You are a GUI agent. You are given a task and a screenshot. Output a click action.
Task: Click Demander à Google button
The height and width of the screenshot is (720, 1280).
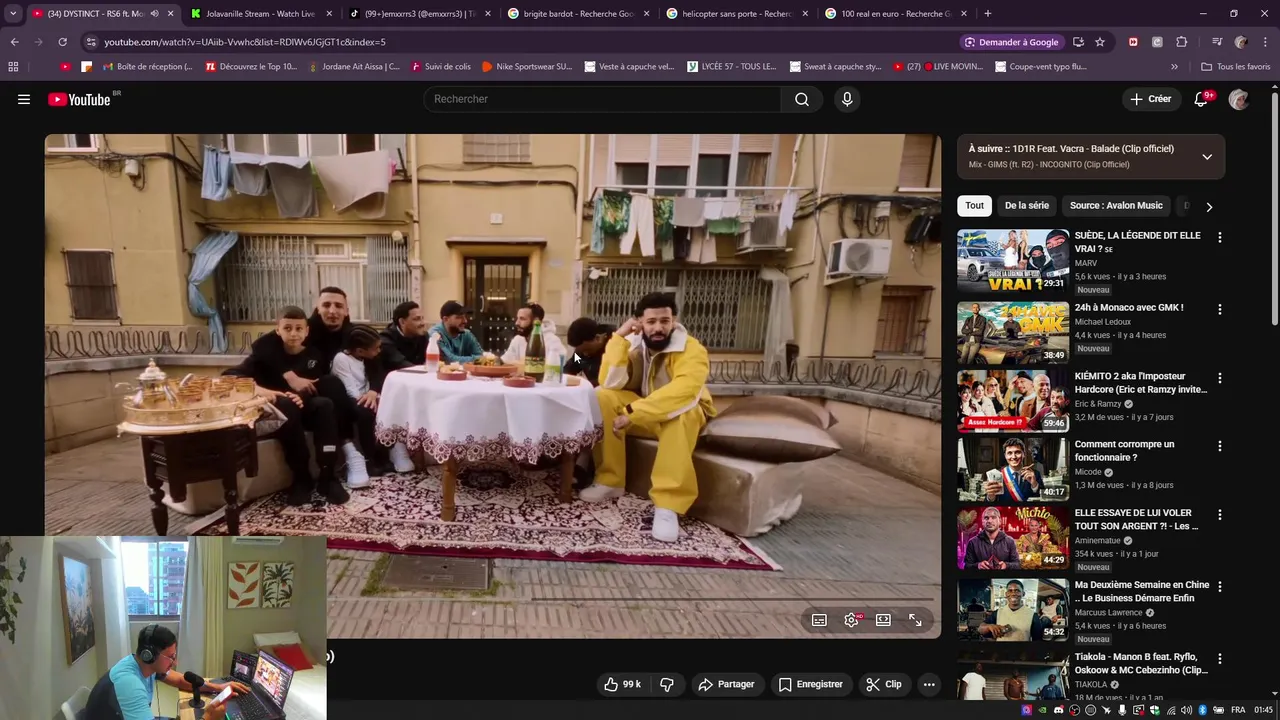click(x=1010, y=42)
